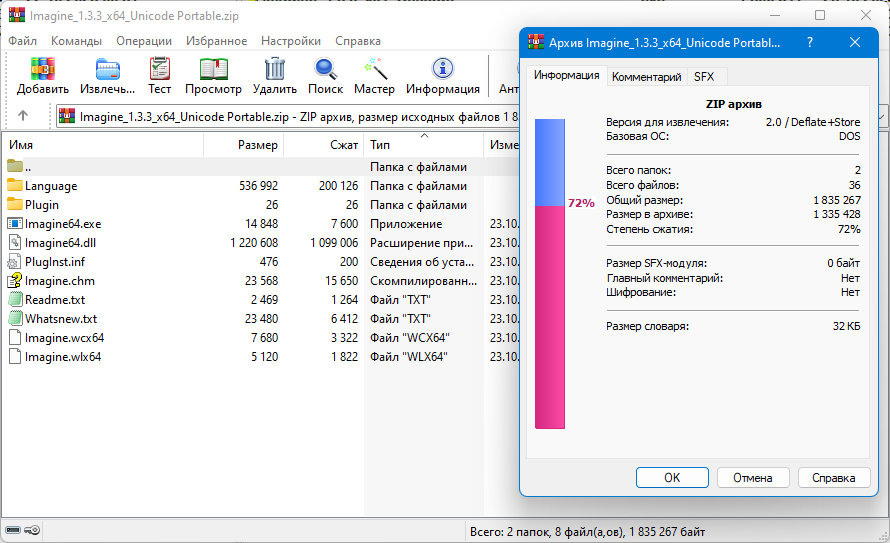Click the Информация toolbar icon
Viewport: 890px width, 543px height.
443,69
